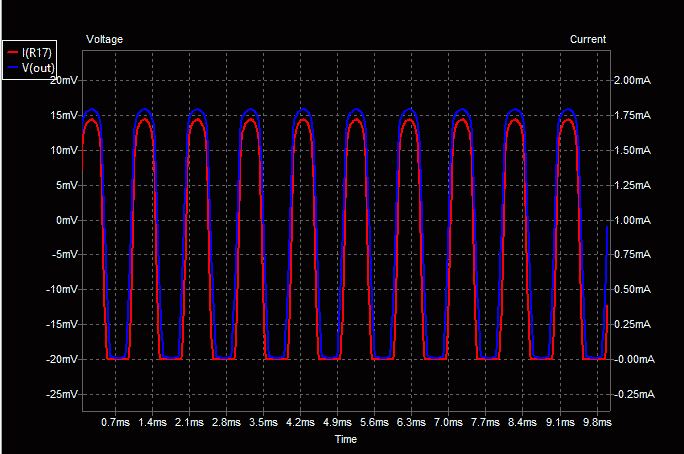This screenshot has height=454, width=684.
Task: Click the 7.7ms time axis label
Action: (485, 422)
